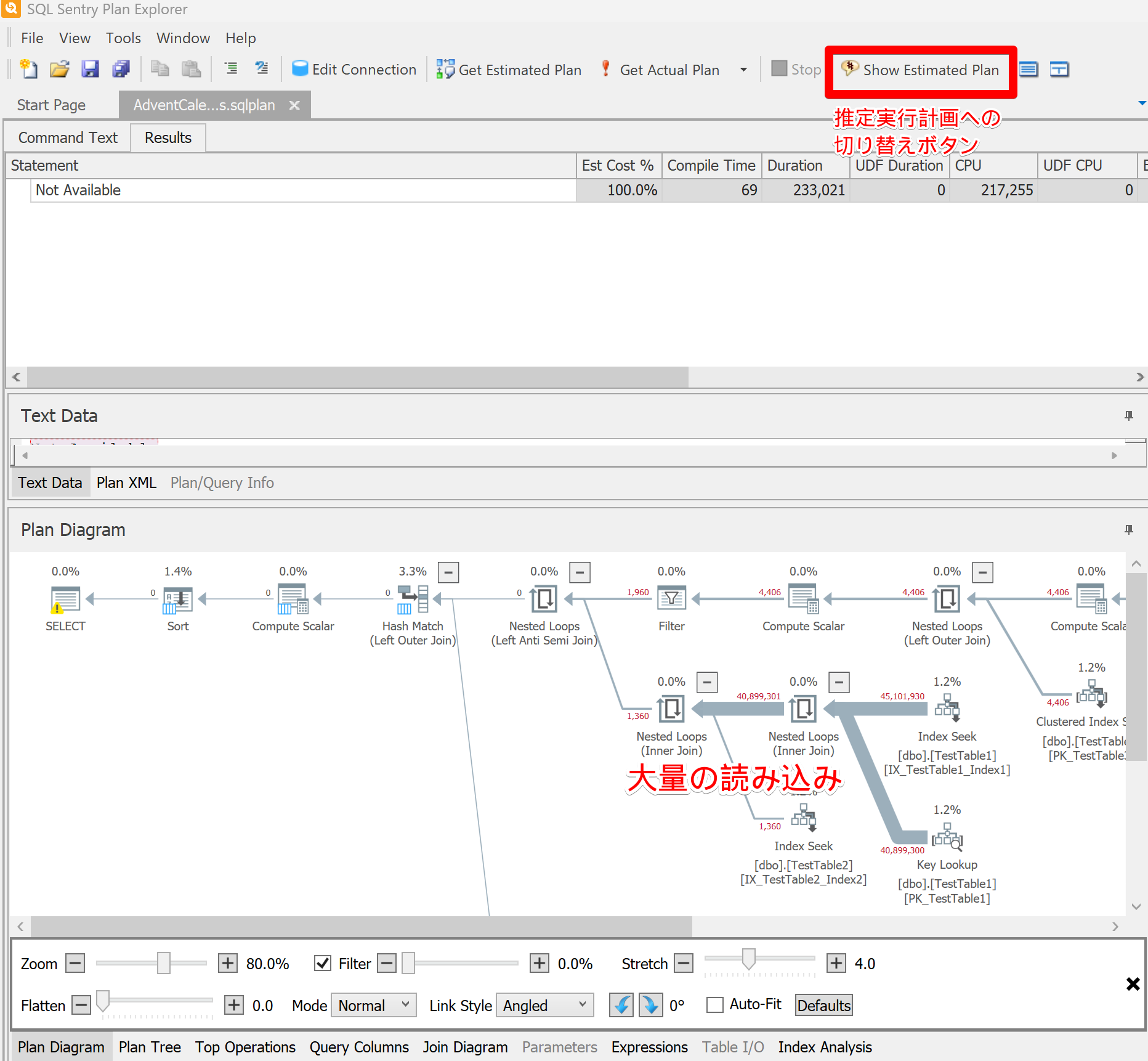Viewport: 1148px width, 1061px height.
Task: Enable the Auto-Fit checkbox
Action: [x=715, y=1005]
